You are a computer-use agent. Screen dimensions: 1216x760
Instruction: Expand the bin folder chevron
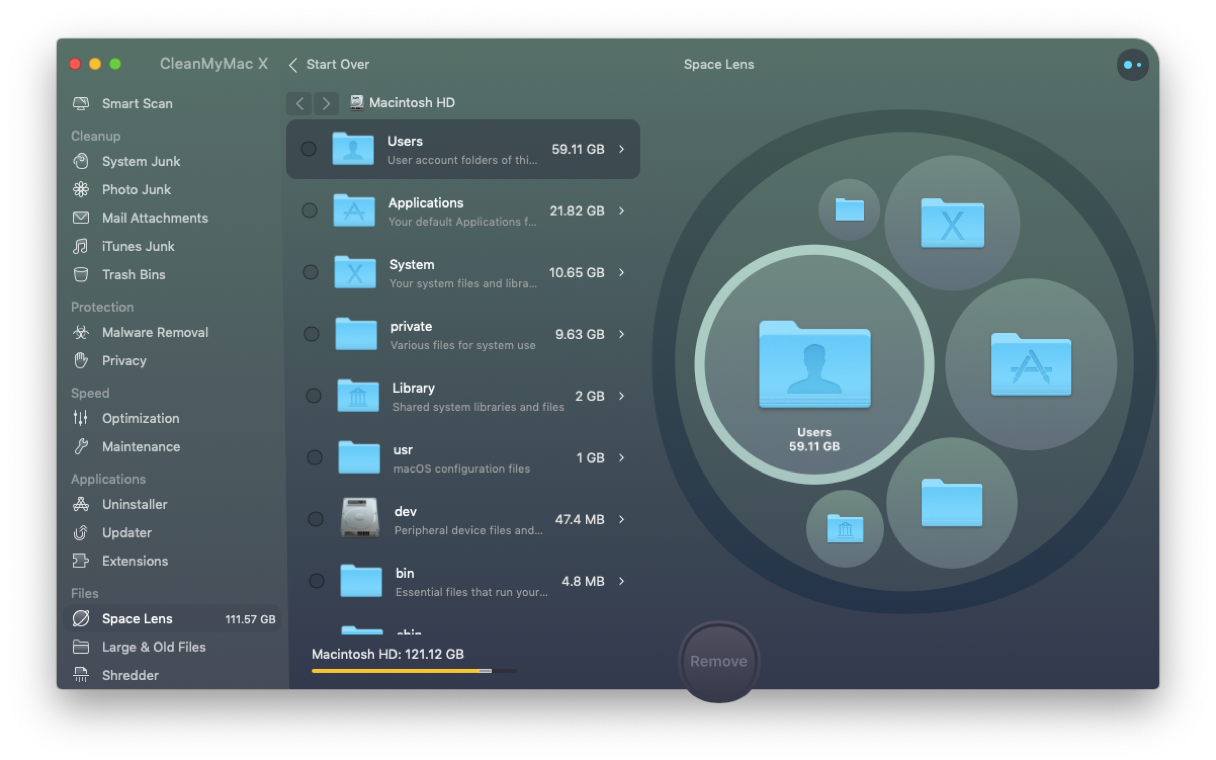[x=621, y=581]
